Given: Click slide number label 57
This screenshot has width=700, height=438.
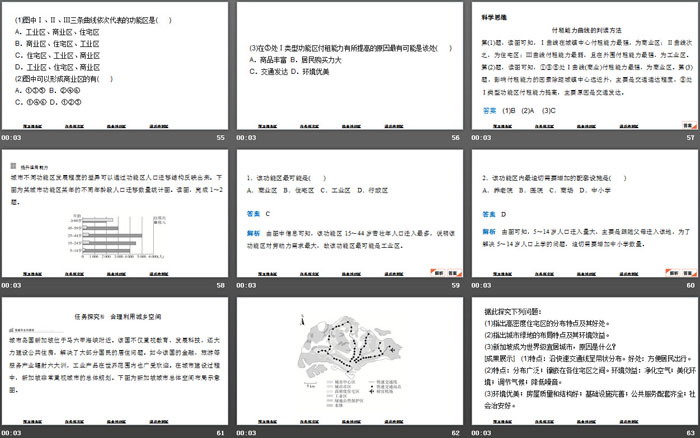Looking at the screenshot, I should pyautogui.click(x=691, y=138).
